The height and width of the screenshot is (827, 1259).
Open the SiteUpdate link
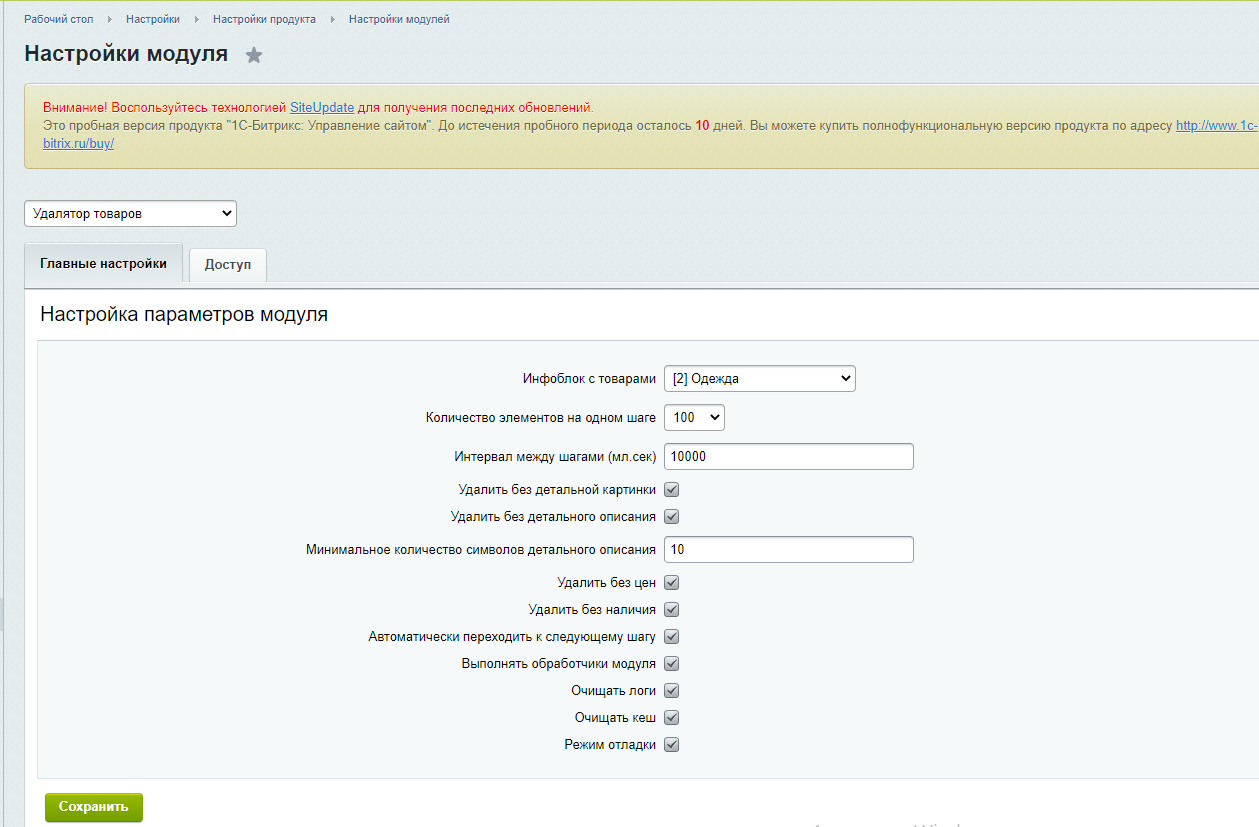tap(322, 107)
